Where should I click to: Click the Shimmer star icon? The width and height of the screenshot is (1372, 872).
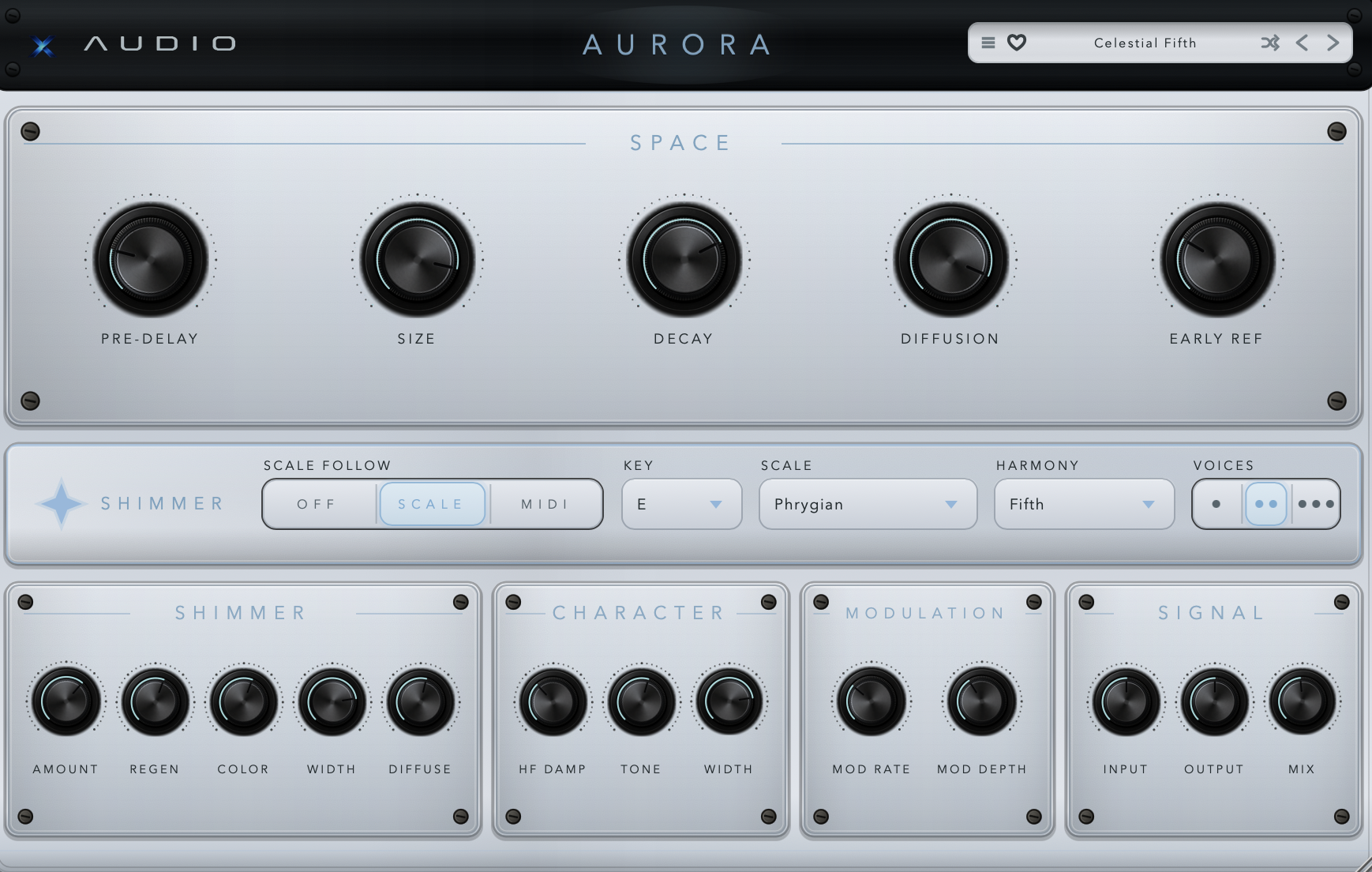pyautogui.click(x=61, y=503)
